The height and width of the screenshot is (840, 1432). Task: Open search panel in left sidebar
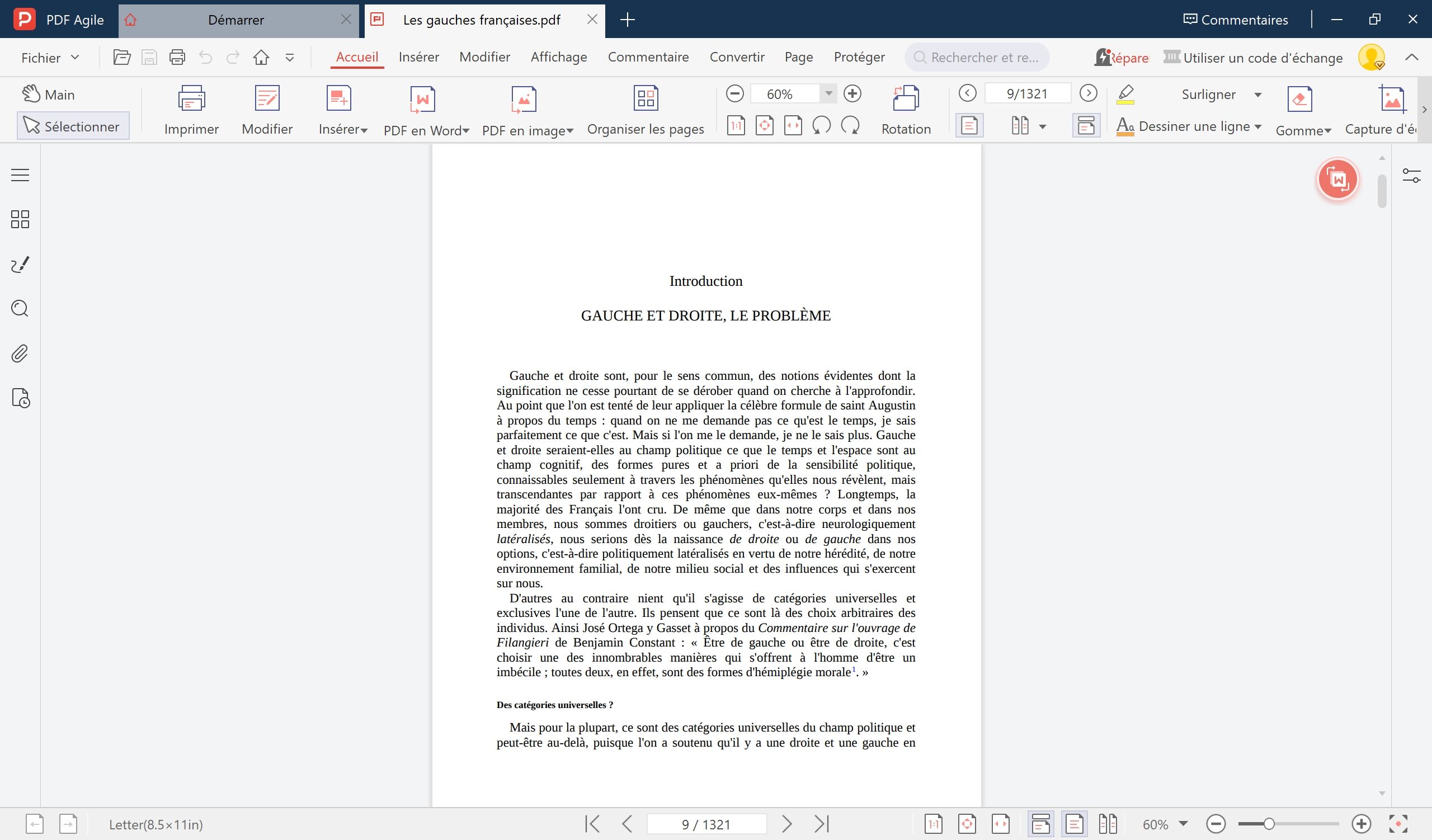coord(20,308)
